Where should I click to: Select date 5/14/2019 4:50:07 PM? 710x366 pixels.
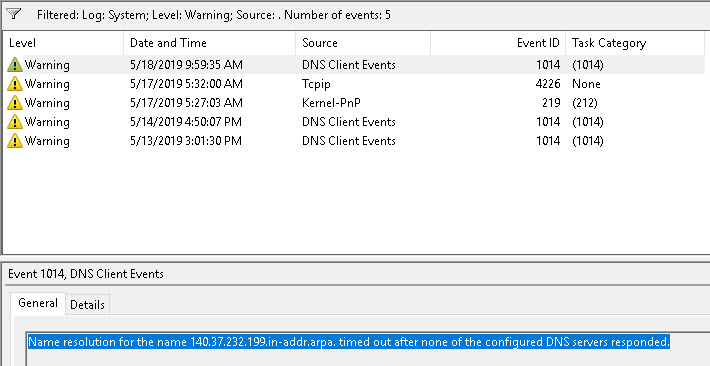186,122
